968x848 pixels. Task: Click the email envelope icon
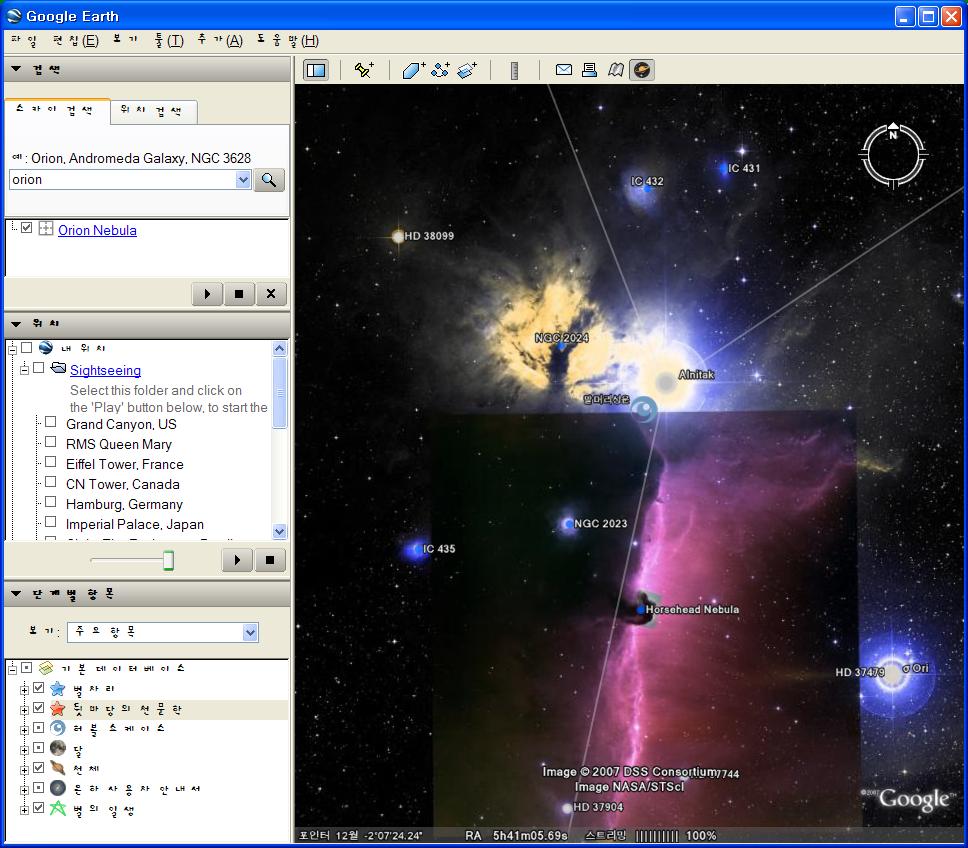pos(564,70)
